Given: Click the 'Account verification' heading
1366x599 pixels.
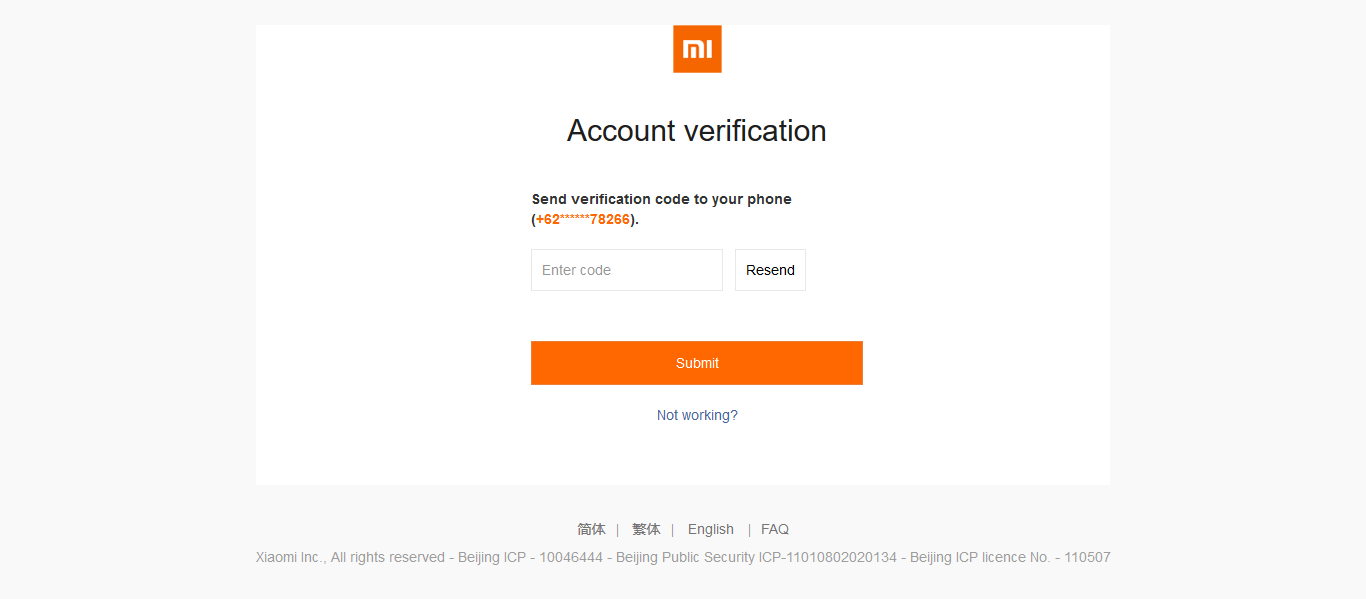Looking at the screenshot, I should [696, 131].
